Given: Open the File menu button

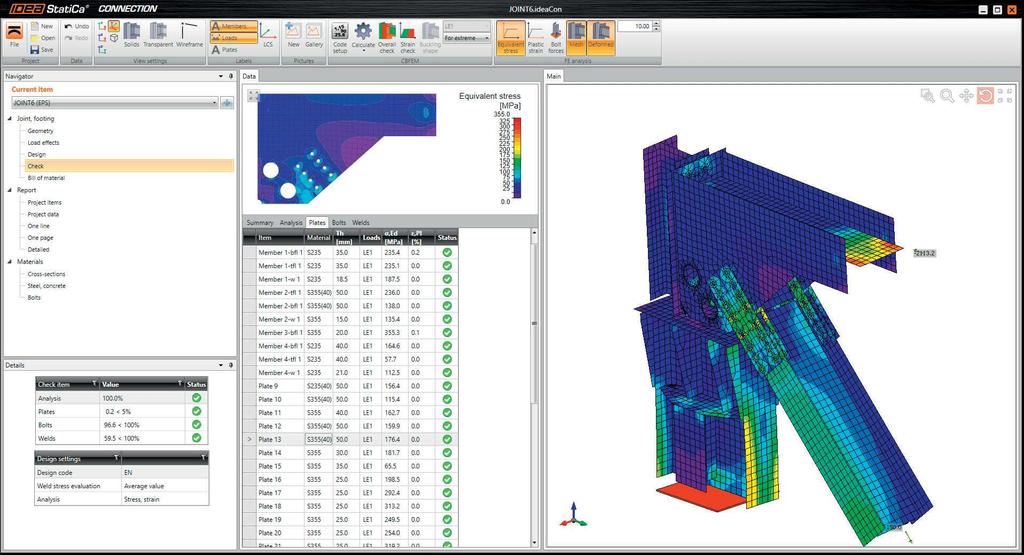Looking at the screenshot, I should [14, 36].
